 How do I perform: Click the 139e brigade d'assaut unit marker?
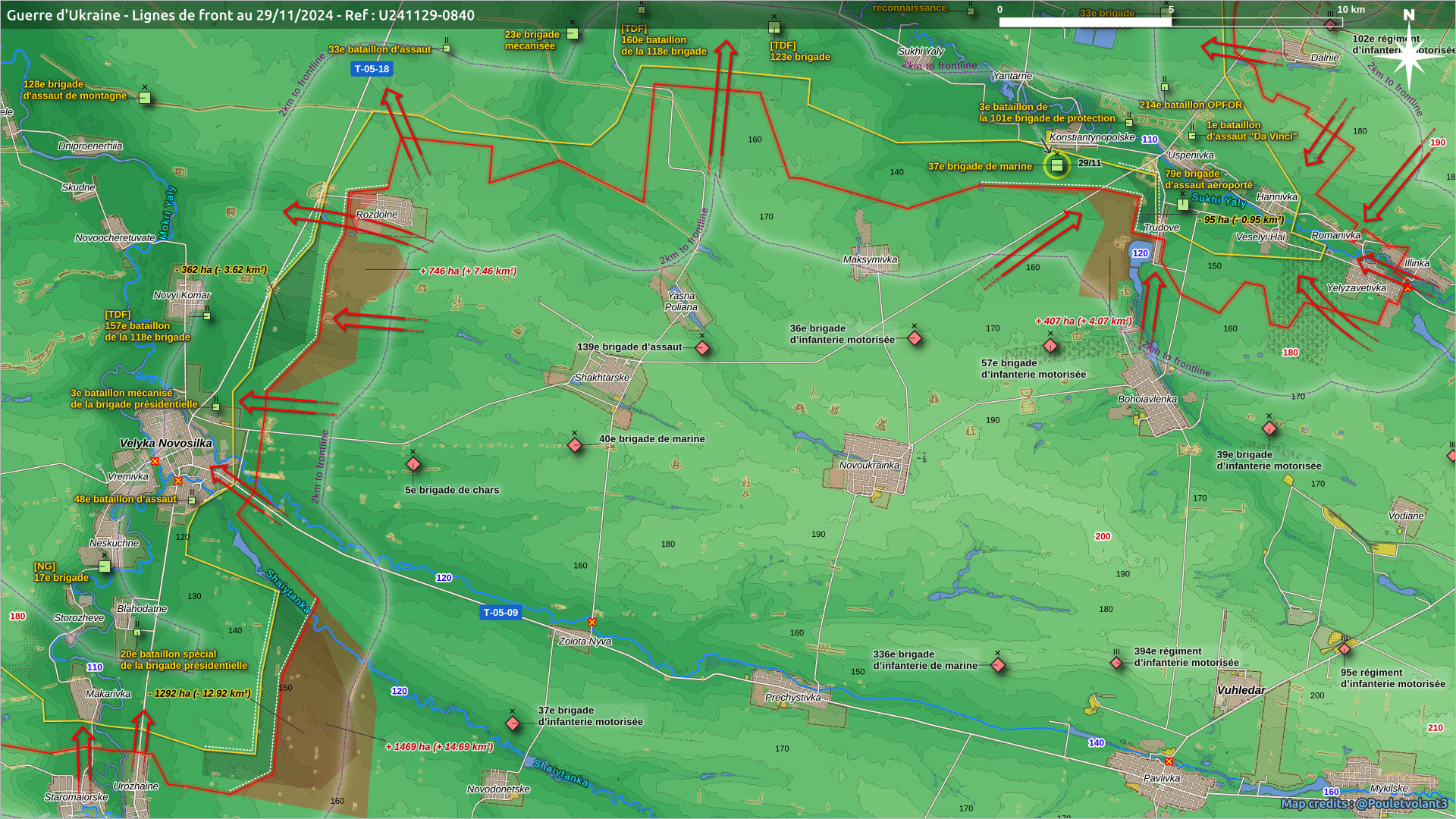[702, 348]
